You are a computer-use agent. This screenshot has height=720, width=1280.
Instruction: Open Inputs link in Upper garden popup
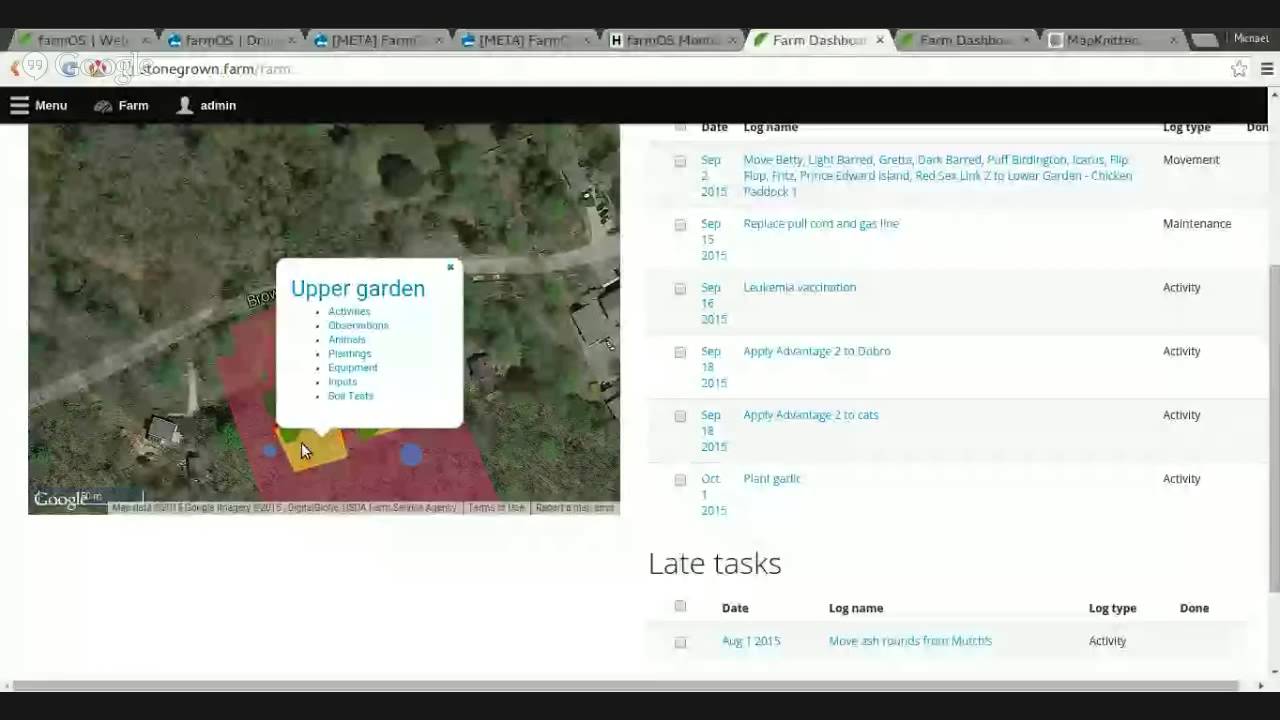tap(342, 381)
